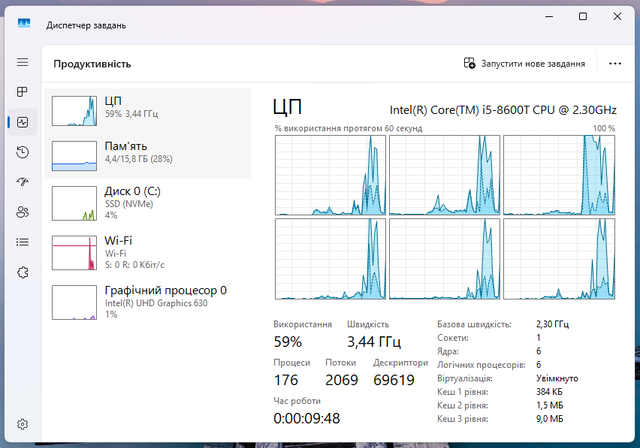Open the Processes page icon
Viewport: 640px width, 448px height.
point(22,92)
